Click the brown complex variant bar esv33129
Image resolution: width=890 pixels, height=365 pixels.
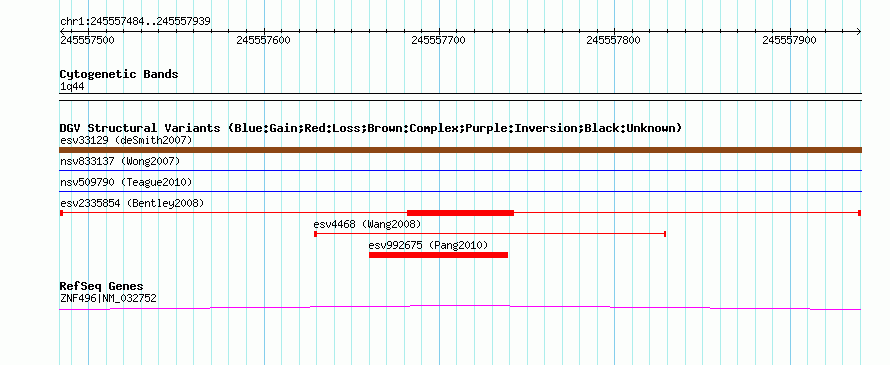460,150
